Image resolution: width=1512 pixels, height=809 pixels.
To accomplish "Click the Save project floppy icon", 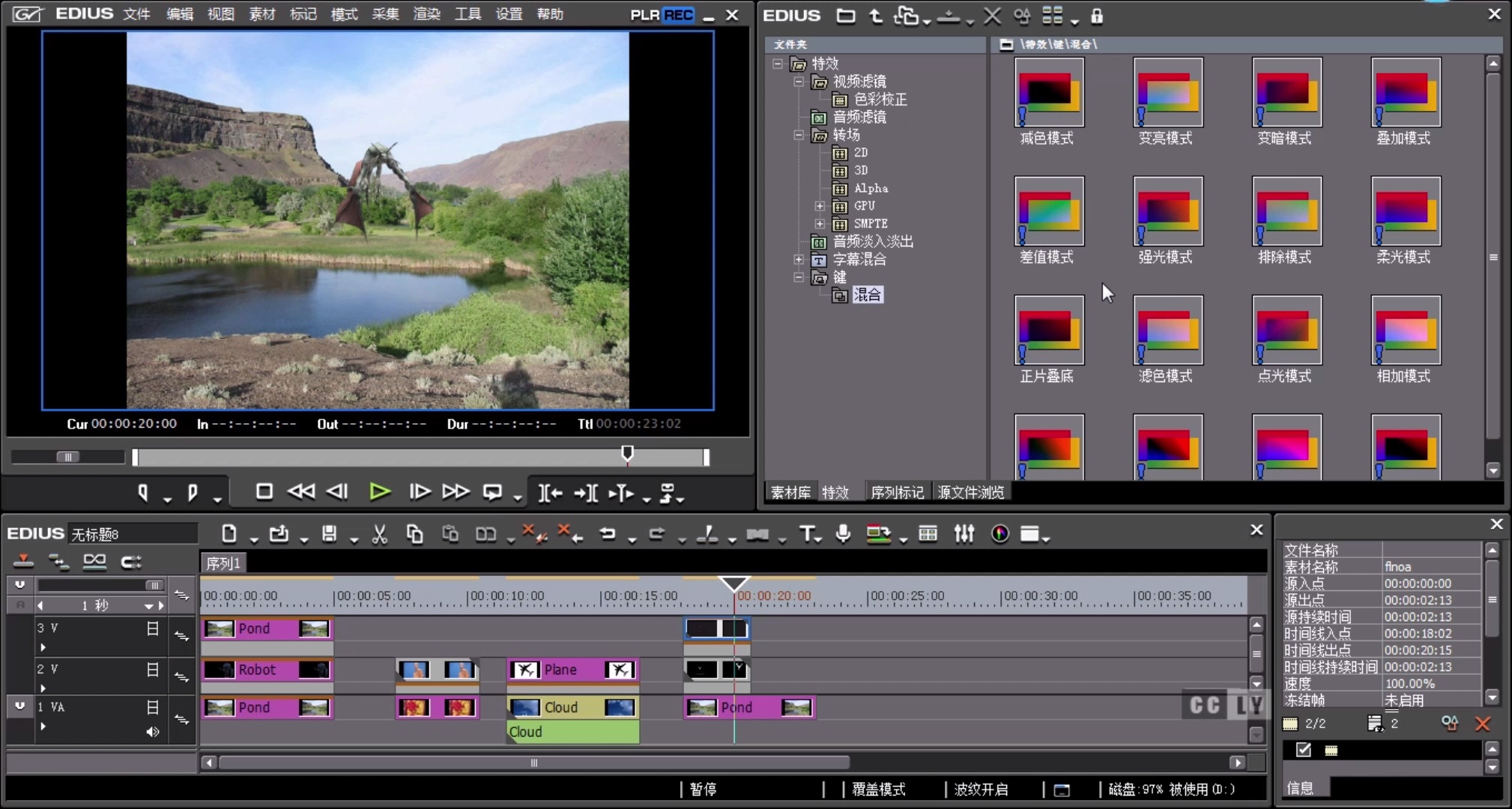I will (x=329, y=534).
